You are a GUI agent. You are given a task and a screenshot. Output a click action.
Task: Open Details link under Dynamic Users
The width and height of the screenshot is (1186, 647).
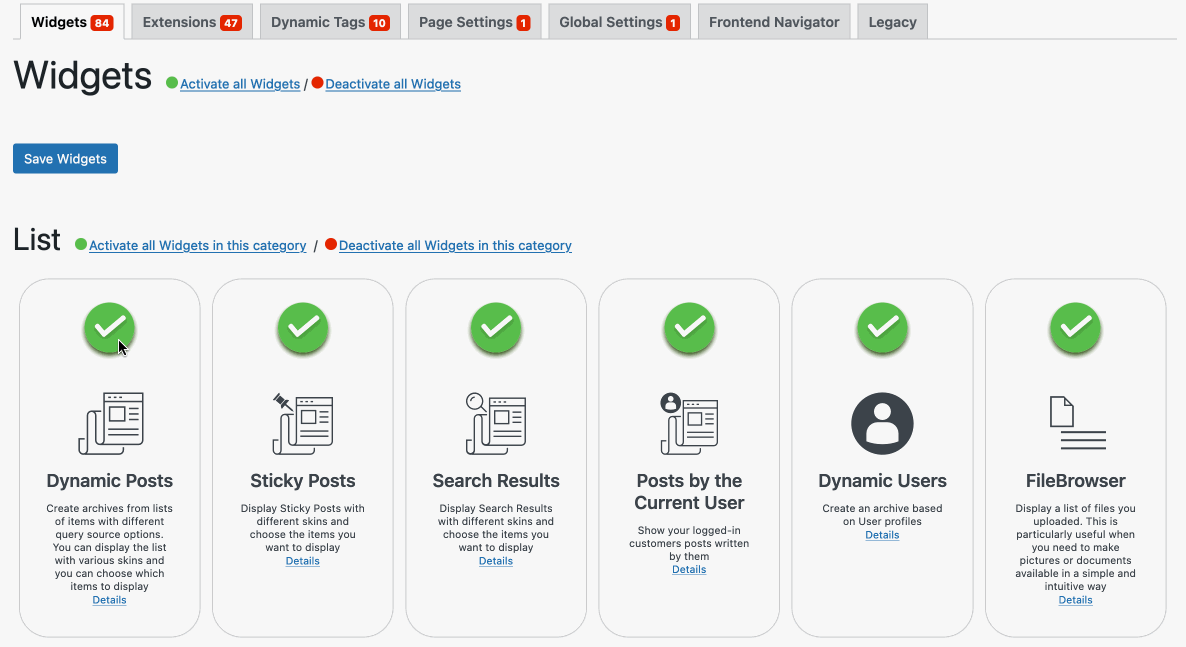pyautogui.click(x=882, y=535)
